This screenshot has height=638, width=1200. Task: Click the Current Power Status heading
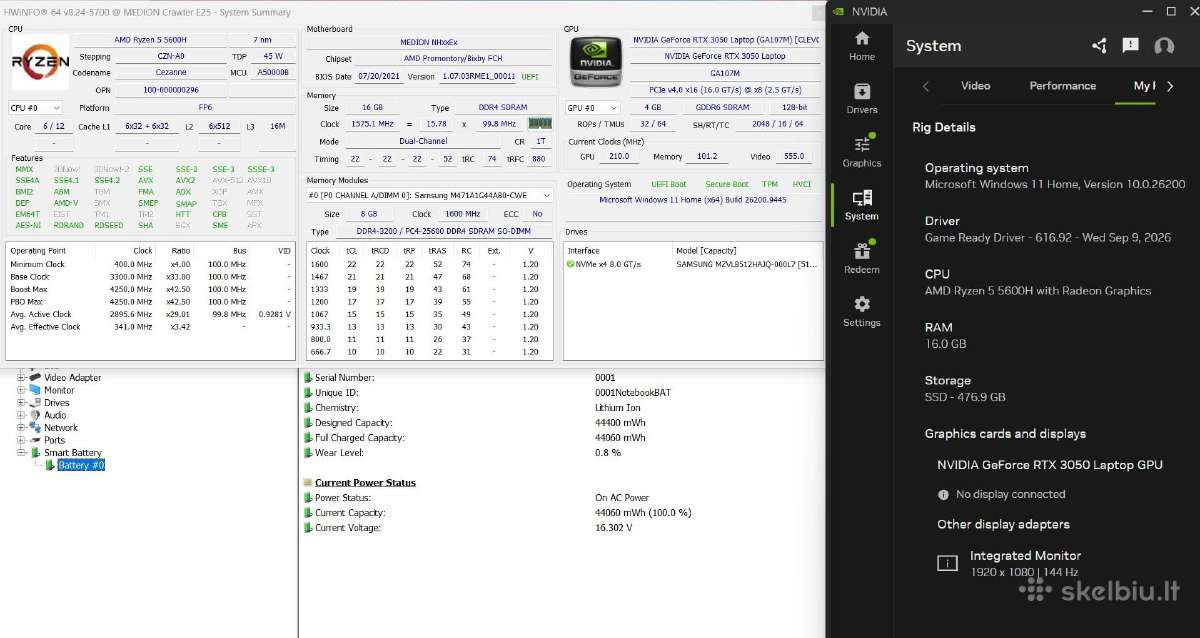click(365, 483)
